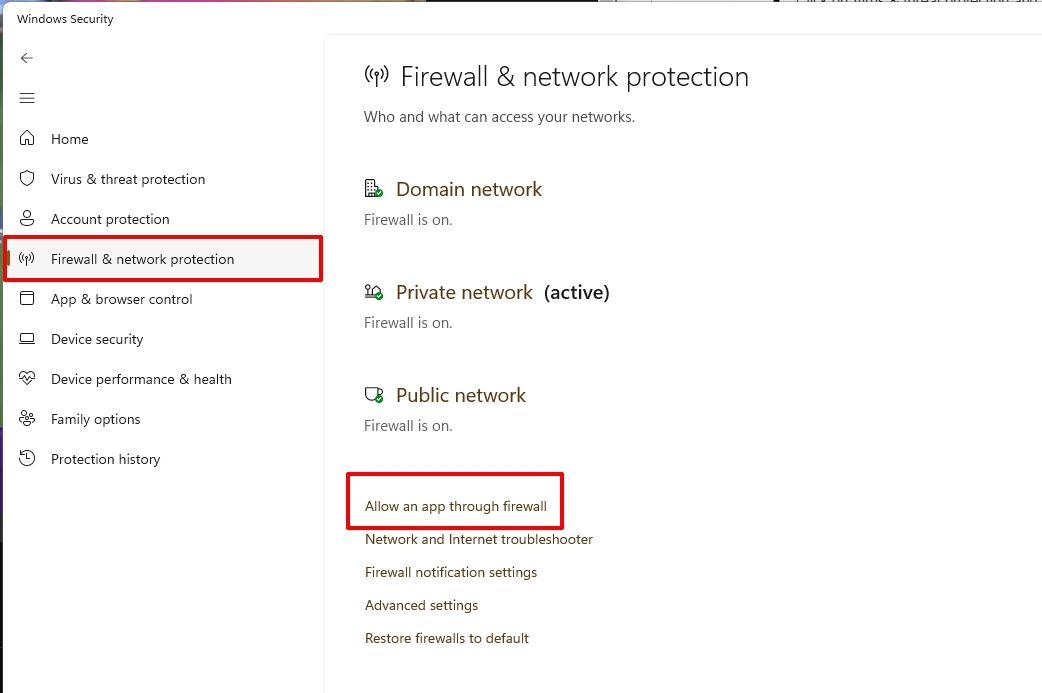The width and height of the screenshot is (1042, 693).
Task: Click the back arrow icon
Action: (27, 58)
